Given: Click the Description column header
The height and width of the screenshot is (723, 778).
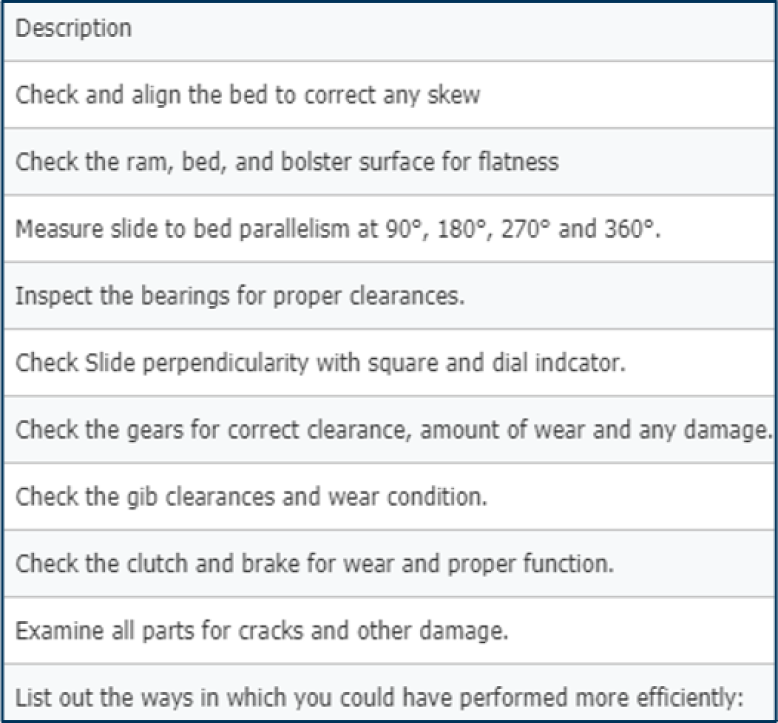Looking at the screenshot, I should 74,28.
